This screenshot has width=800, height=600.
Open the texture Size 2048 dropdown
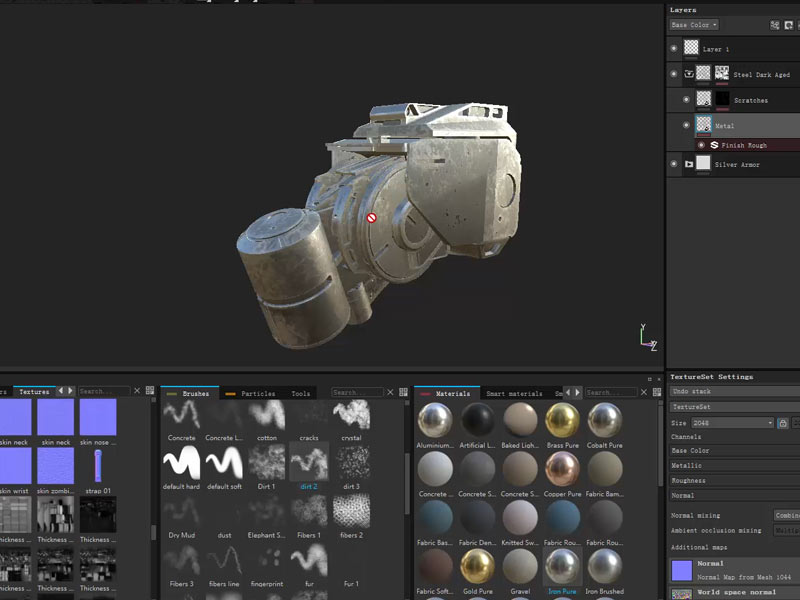click(x=734, y=423)
